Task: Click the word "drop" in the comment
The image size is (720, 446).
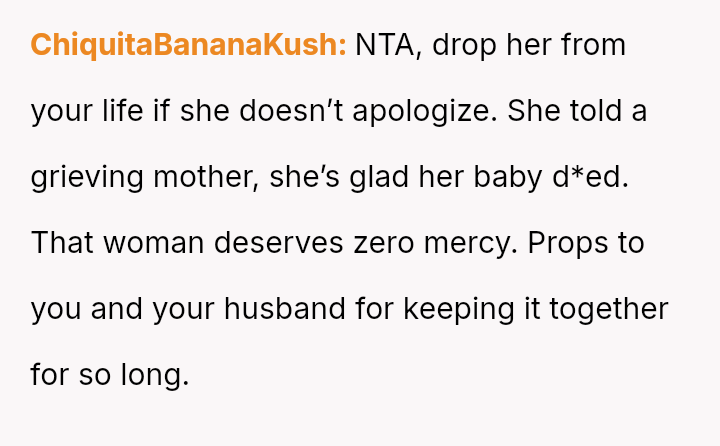Action: pos(470,46)
